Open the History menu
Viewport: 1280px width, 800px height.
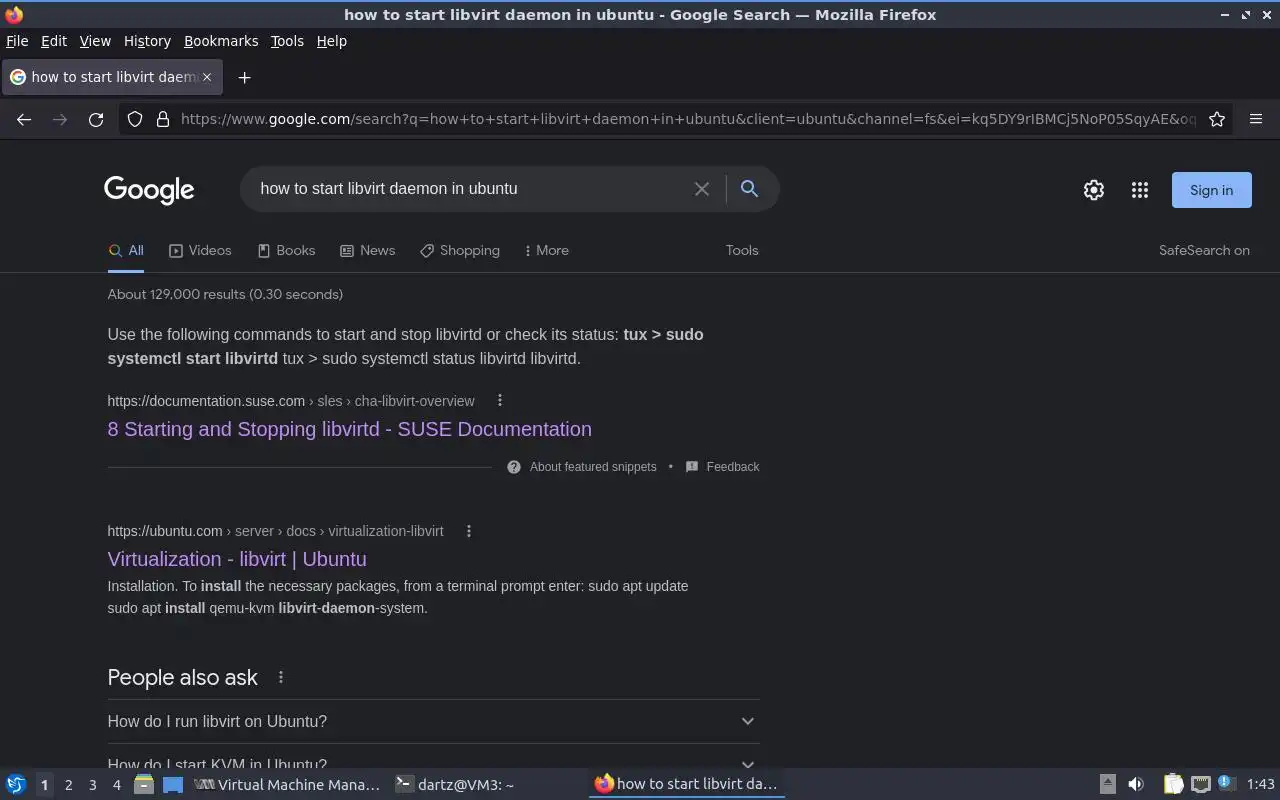click(147, 41)
